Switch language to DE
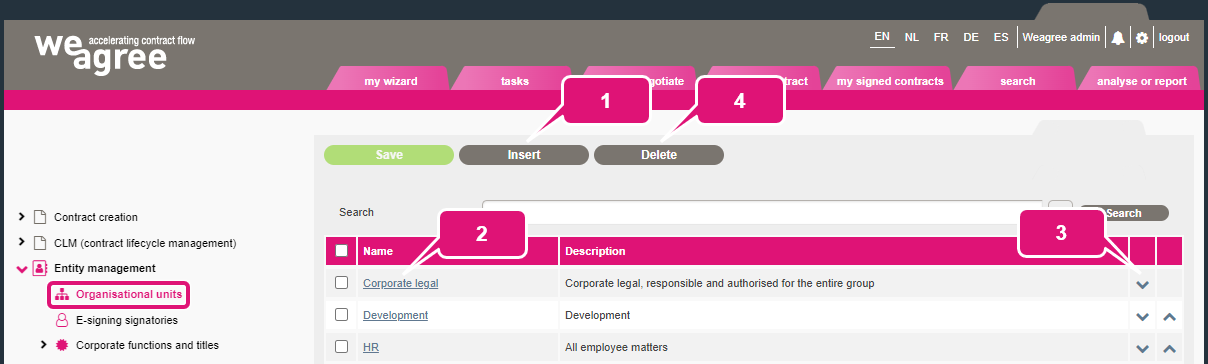This screenshot has height=364, width=1208. coord(971,37)
